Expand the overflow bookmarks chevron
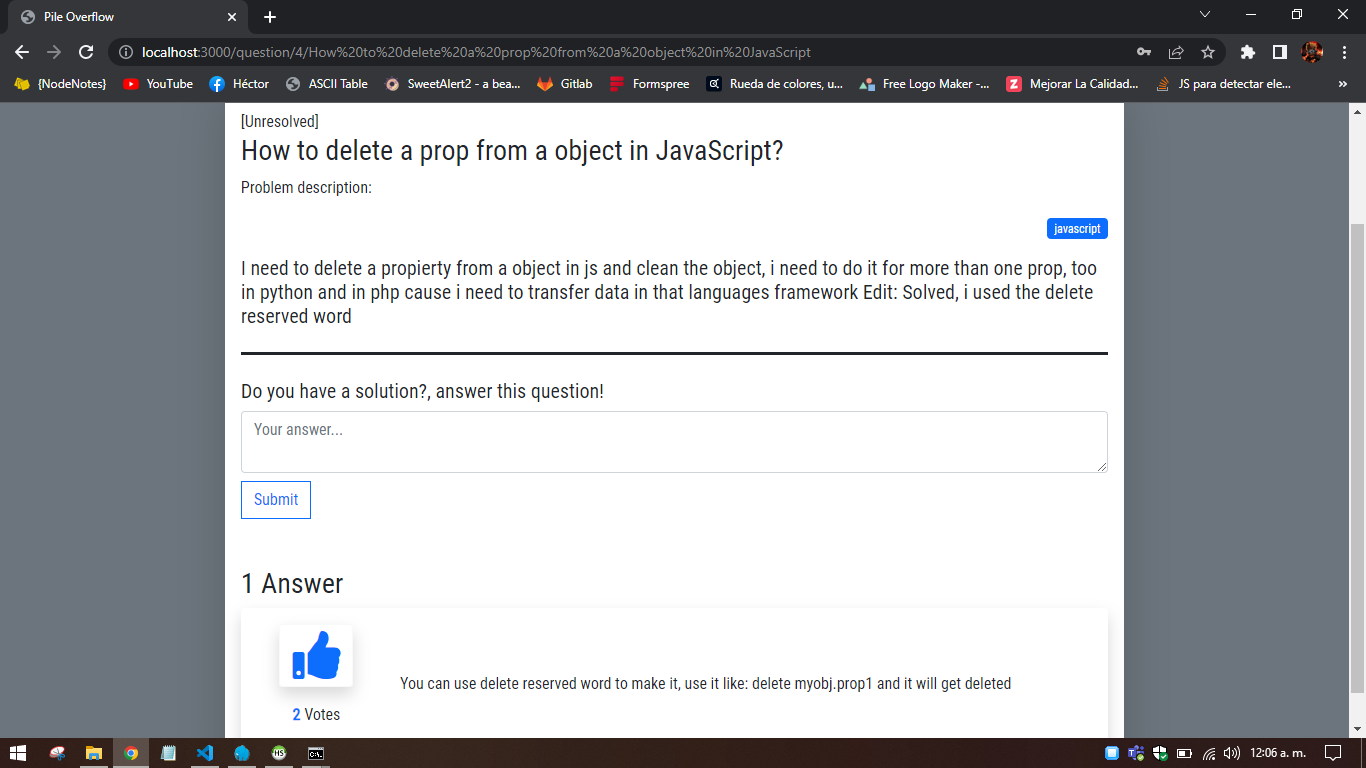The image size is (1366, 768). pyautogui.click(x=1344, y=84)
